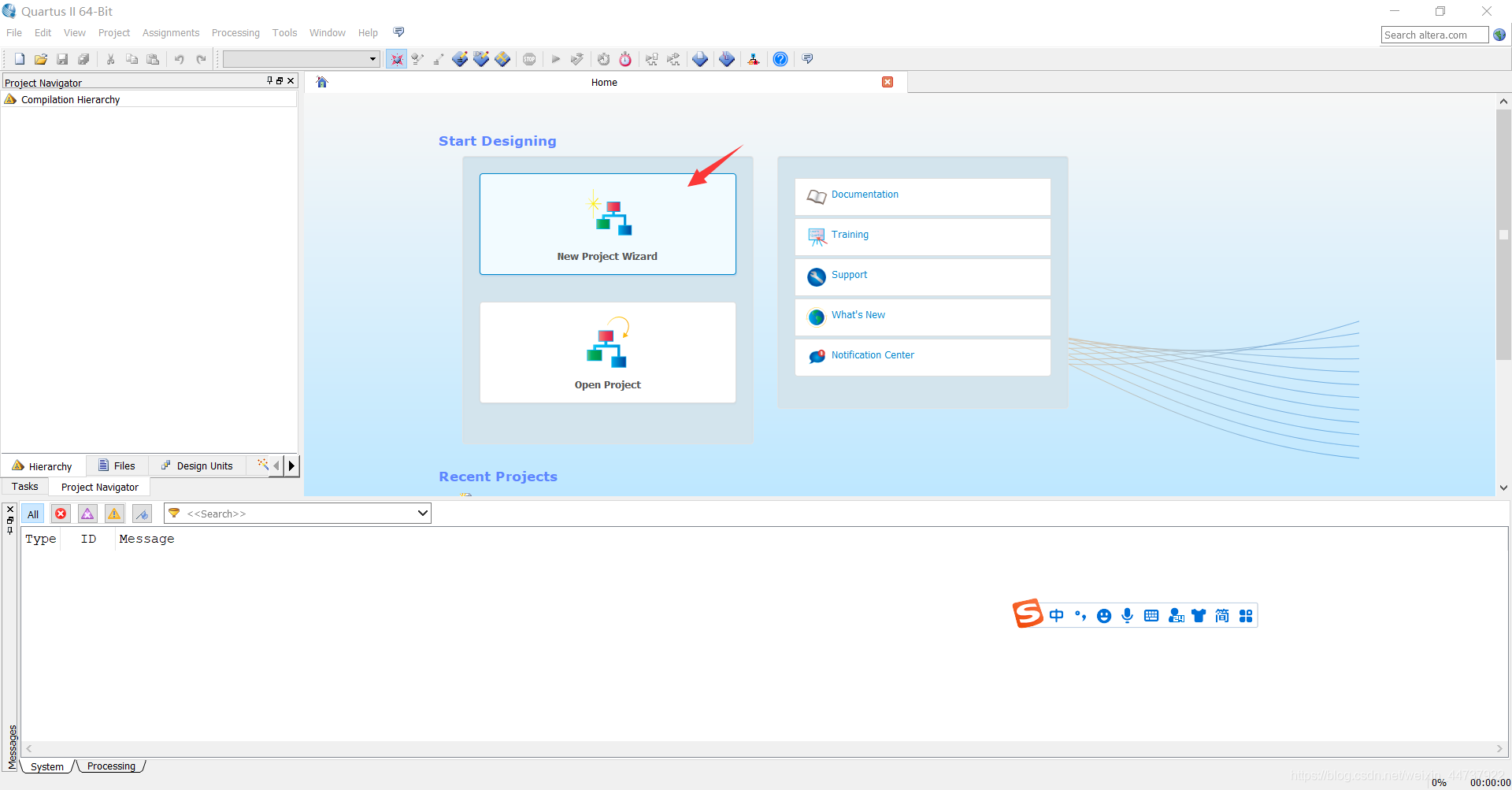Viewport: 1512px width, 790px height.
Task: Click the Start Analysis & Synthesis icon
Action: (577, 59)
